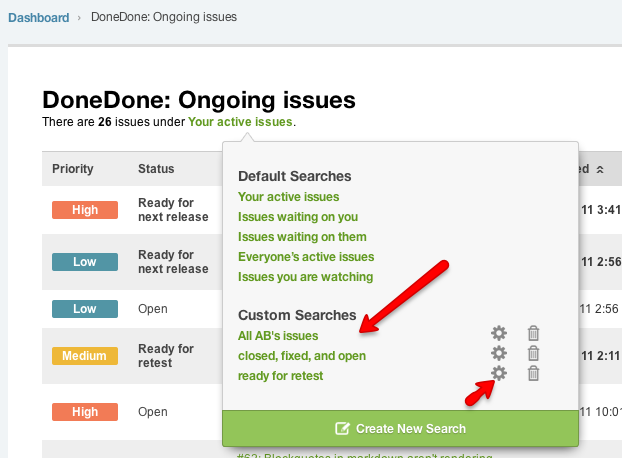Delete the ready for retest search
The height and width of the screenshot is (458, 622).
pyautogui.click(x=534, y=373)
